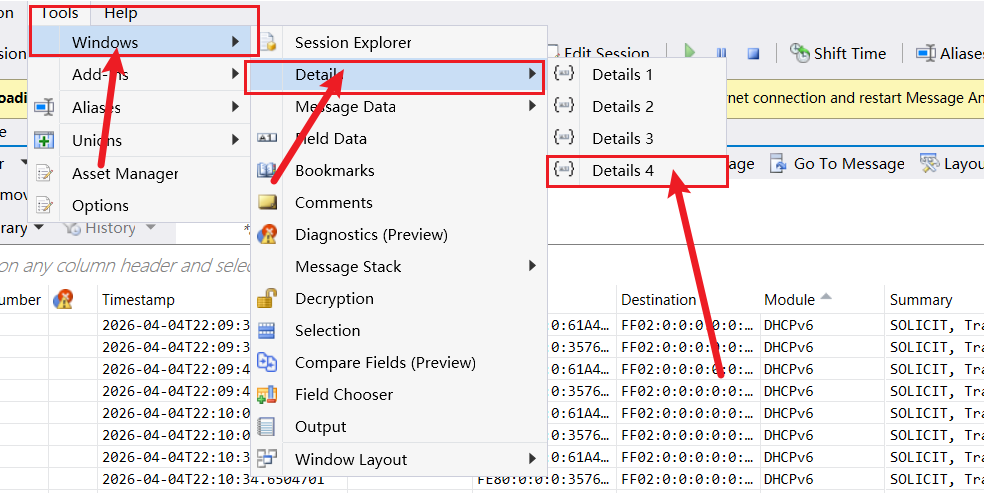Image resolution: width=984 pixels, height=493 pixels.
Task: Click the Selection grid icon
Action: pyautogui.click(x=267, y=330)
